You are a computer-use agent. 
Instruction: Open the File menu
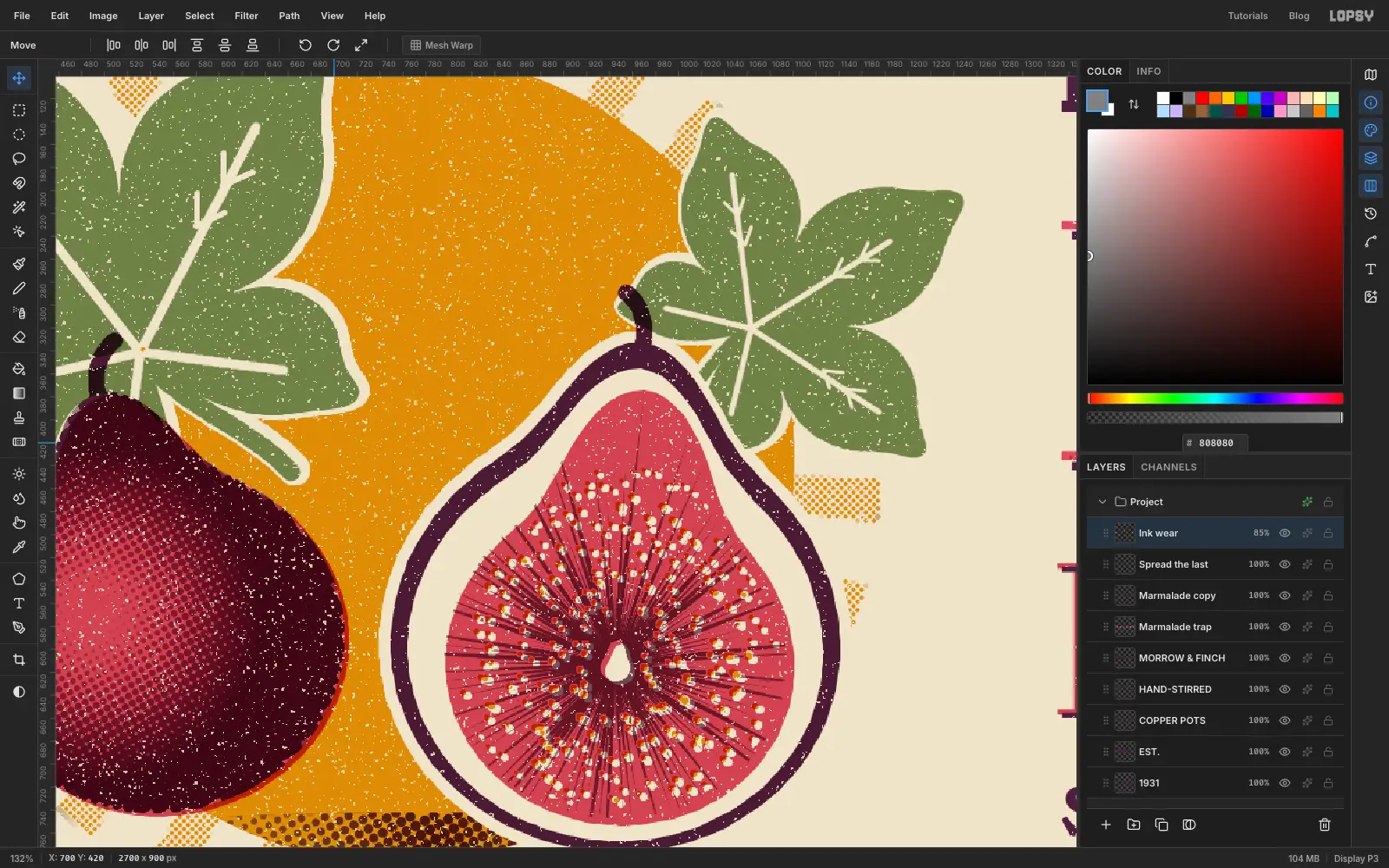(22, 16)
